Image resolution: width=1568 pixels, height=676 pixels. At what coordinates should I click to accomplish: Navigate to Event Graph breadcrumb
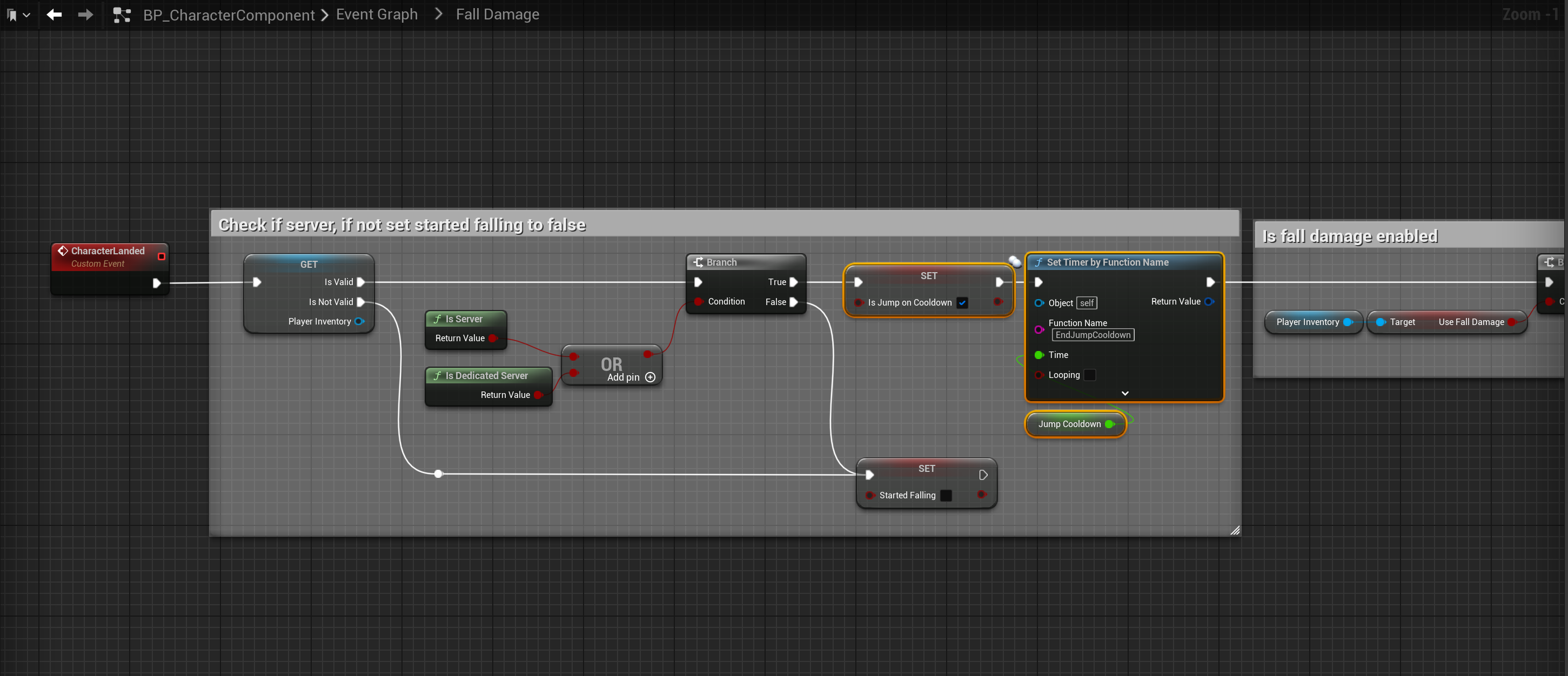376,14
